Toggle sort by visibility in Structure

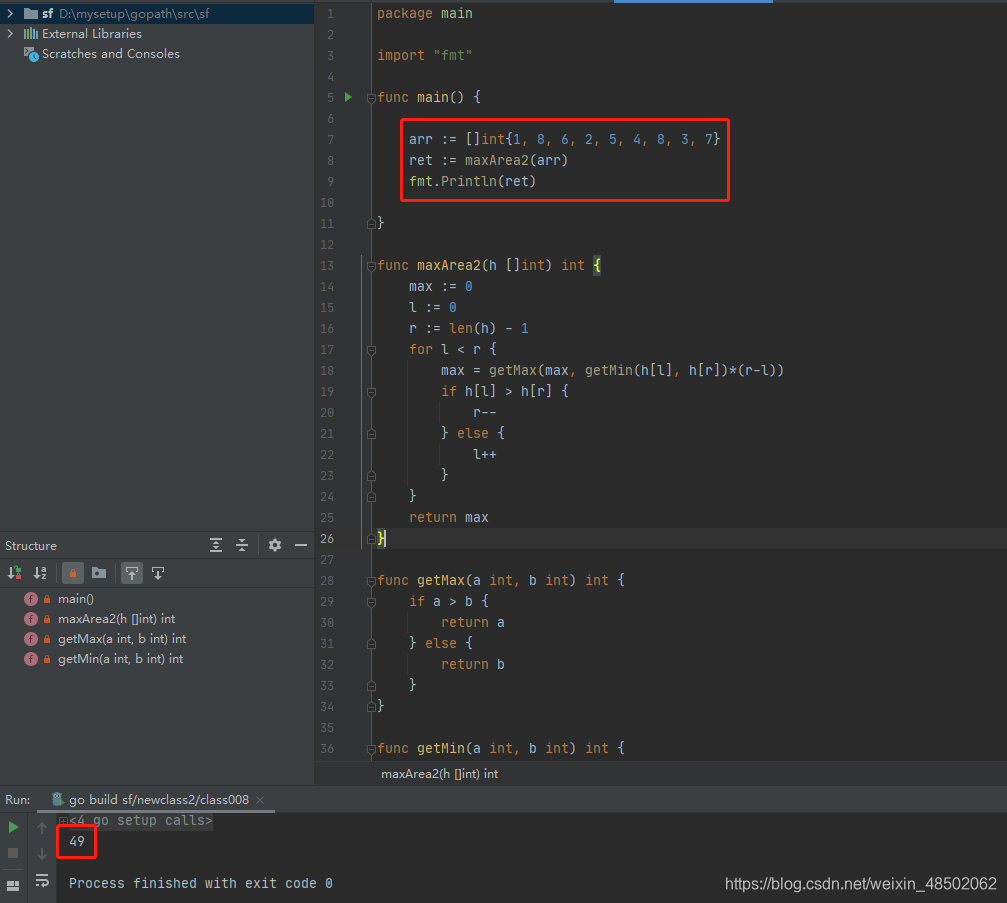pyautogui.click(x=14, y=572)
